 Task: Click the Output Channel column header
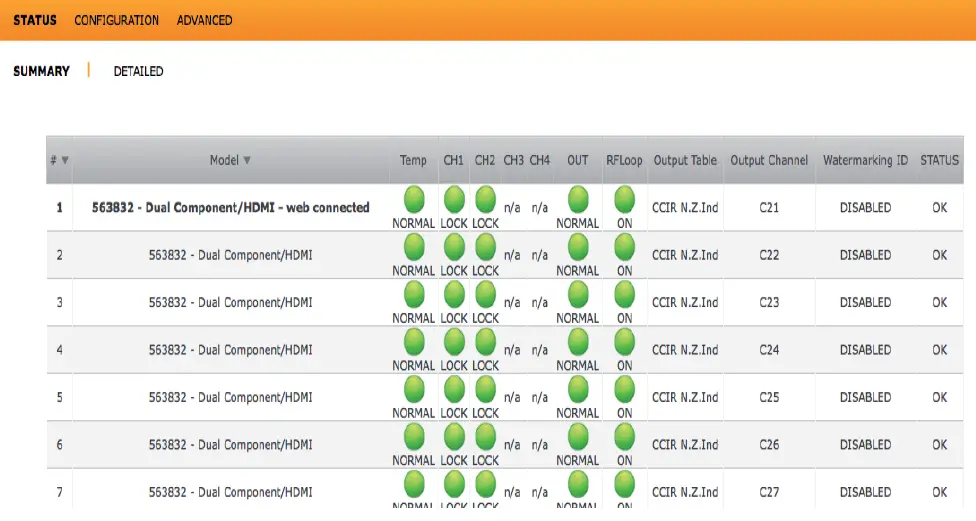(769, 160)
